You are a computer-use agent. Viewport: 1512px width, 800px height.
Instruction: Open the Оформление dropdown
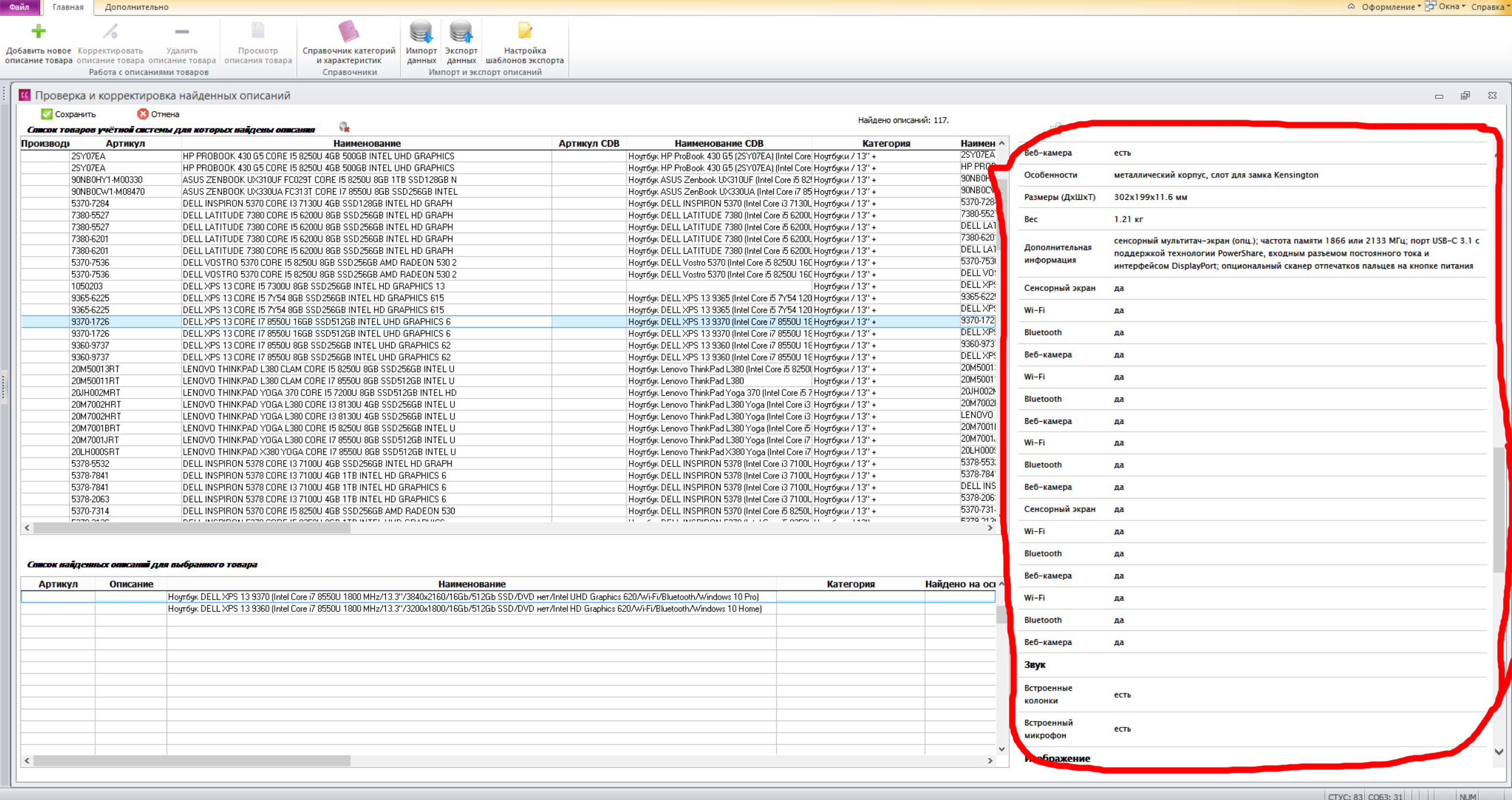1391,7
